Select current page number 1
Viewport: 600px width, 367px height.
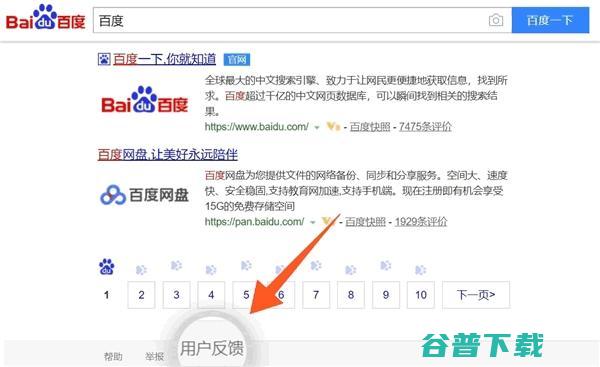(106, 295)
